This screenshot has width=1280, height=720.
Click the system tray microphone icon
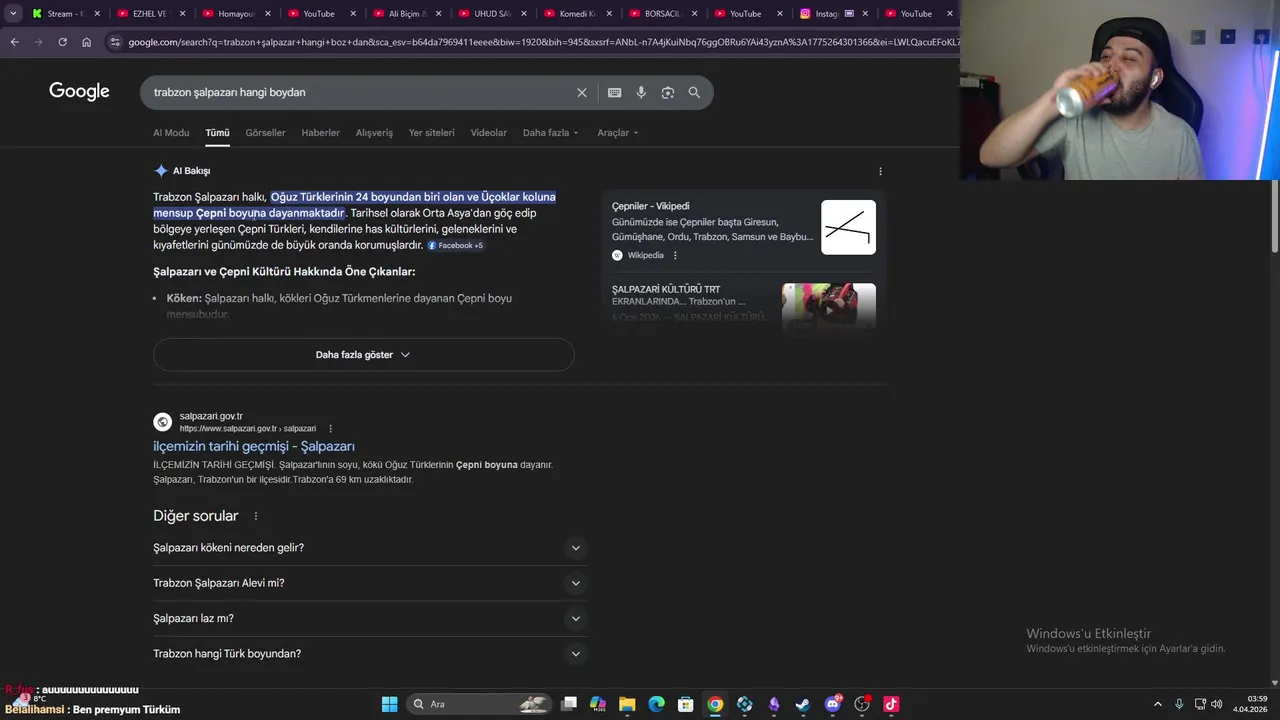point(1179,704)
